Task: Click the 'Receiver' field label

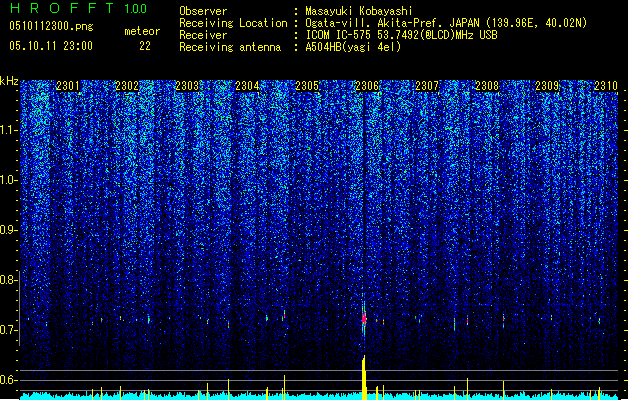Action: coord(203,35)
